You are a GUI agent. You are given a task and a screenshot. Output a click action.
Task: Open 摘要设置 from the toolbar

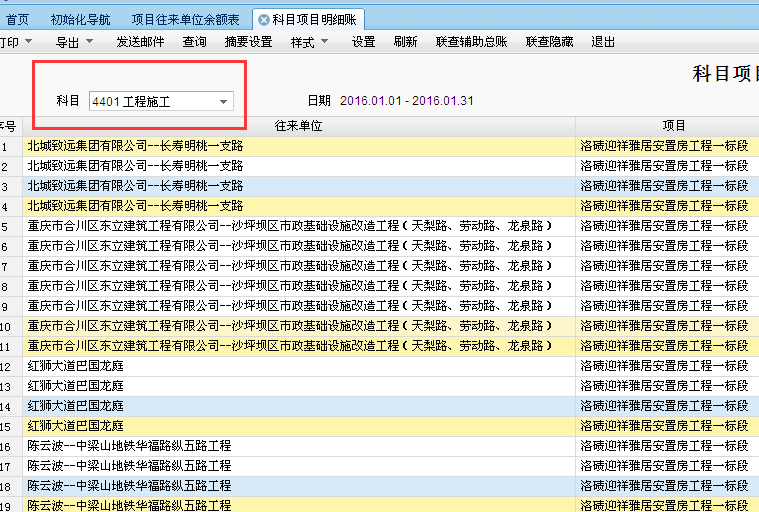coord(249,42)
